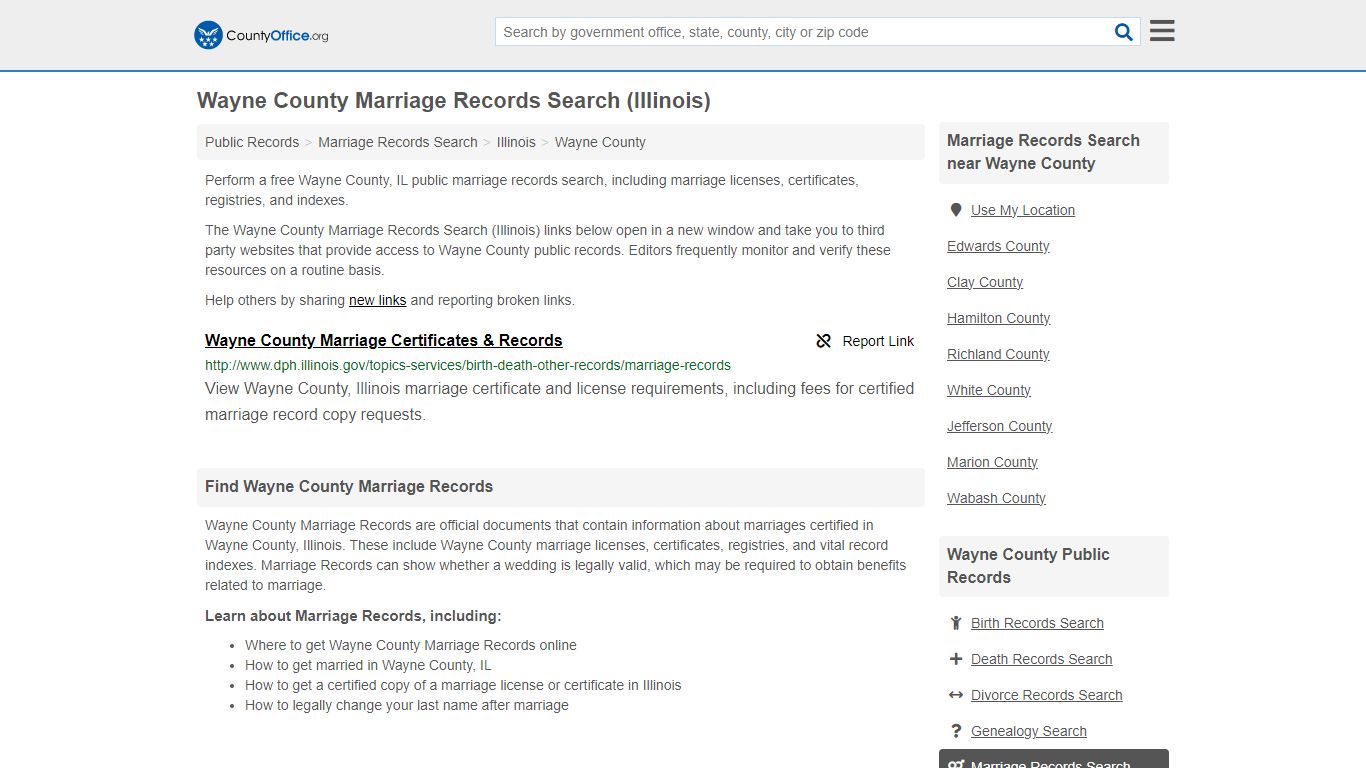This screenshot has height=768, width=1366.
Task: Click the magnifying glass search icon
Action: coord(1124,32)
